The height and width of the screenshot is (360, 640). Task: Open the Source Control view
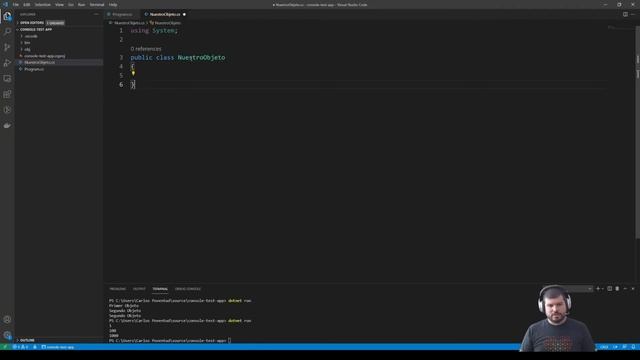pos(7,47)
